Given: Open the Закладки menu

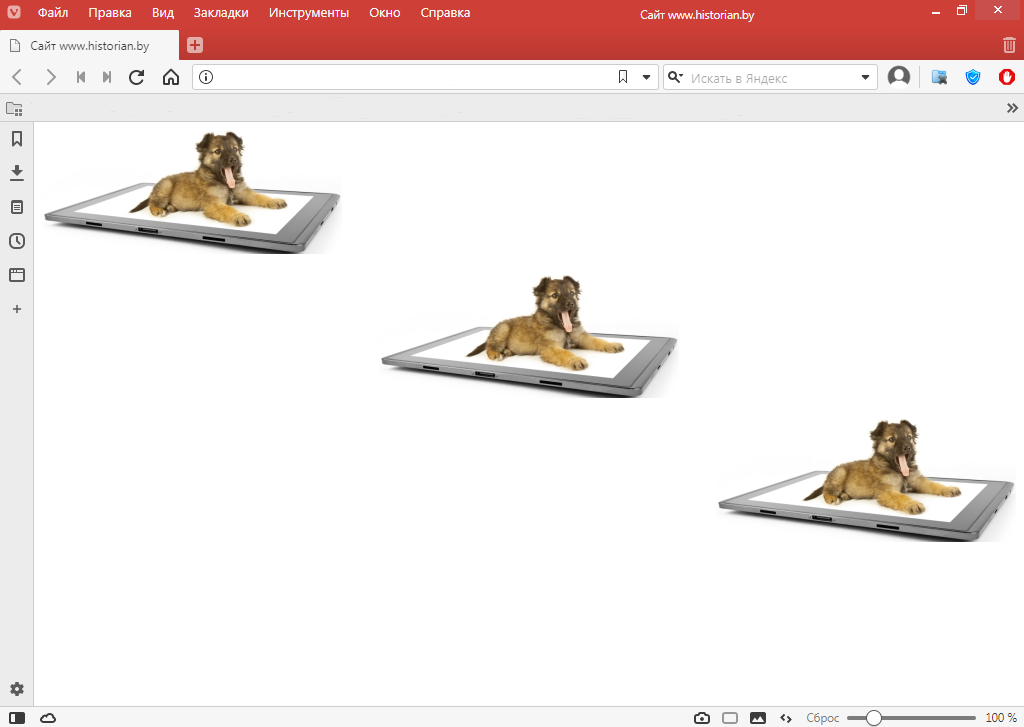Looking at the screenshot, I should 221,13.
